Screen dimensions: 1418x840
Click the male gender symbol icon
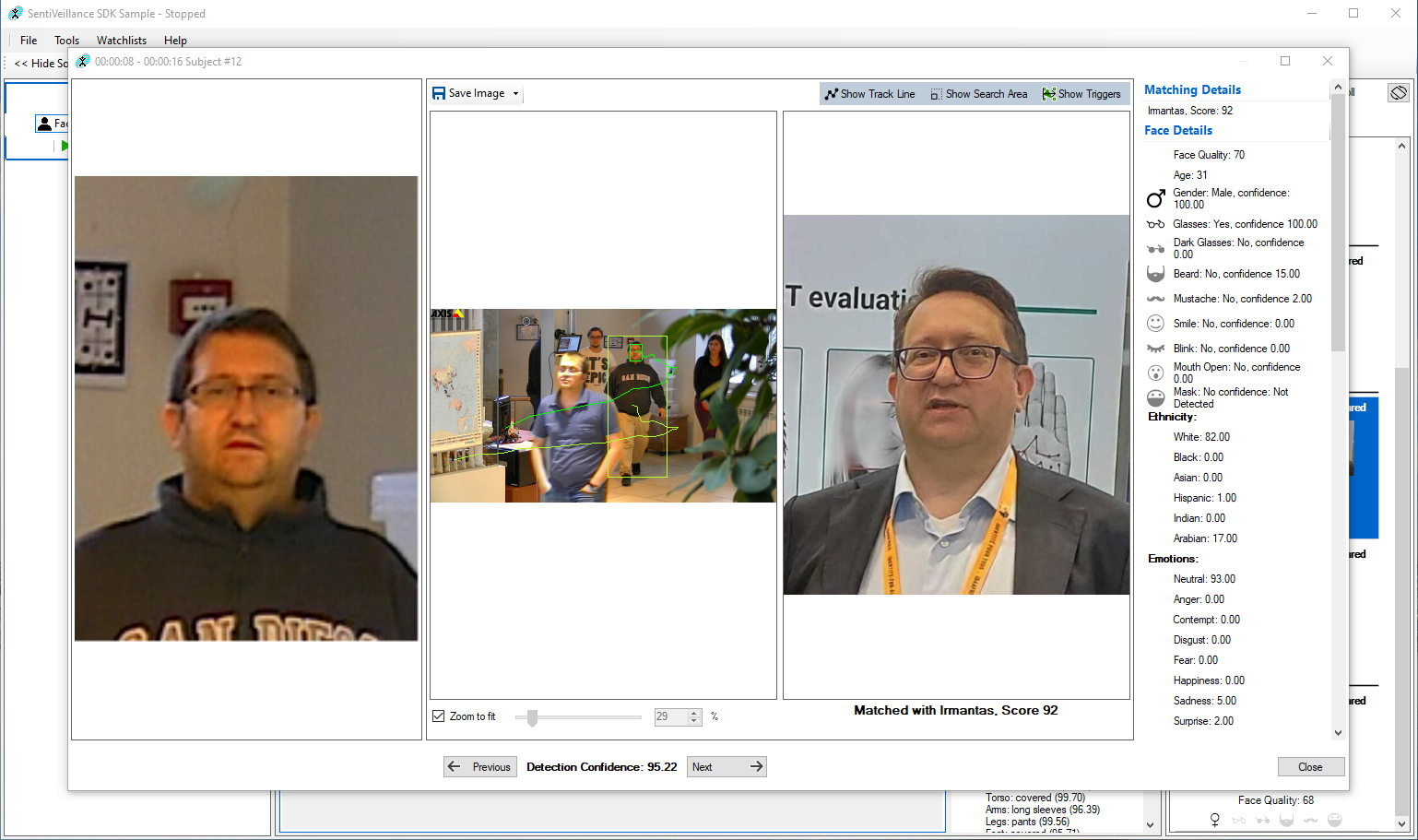(x=1156, y=198)
